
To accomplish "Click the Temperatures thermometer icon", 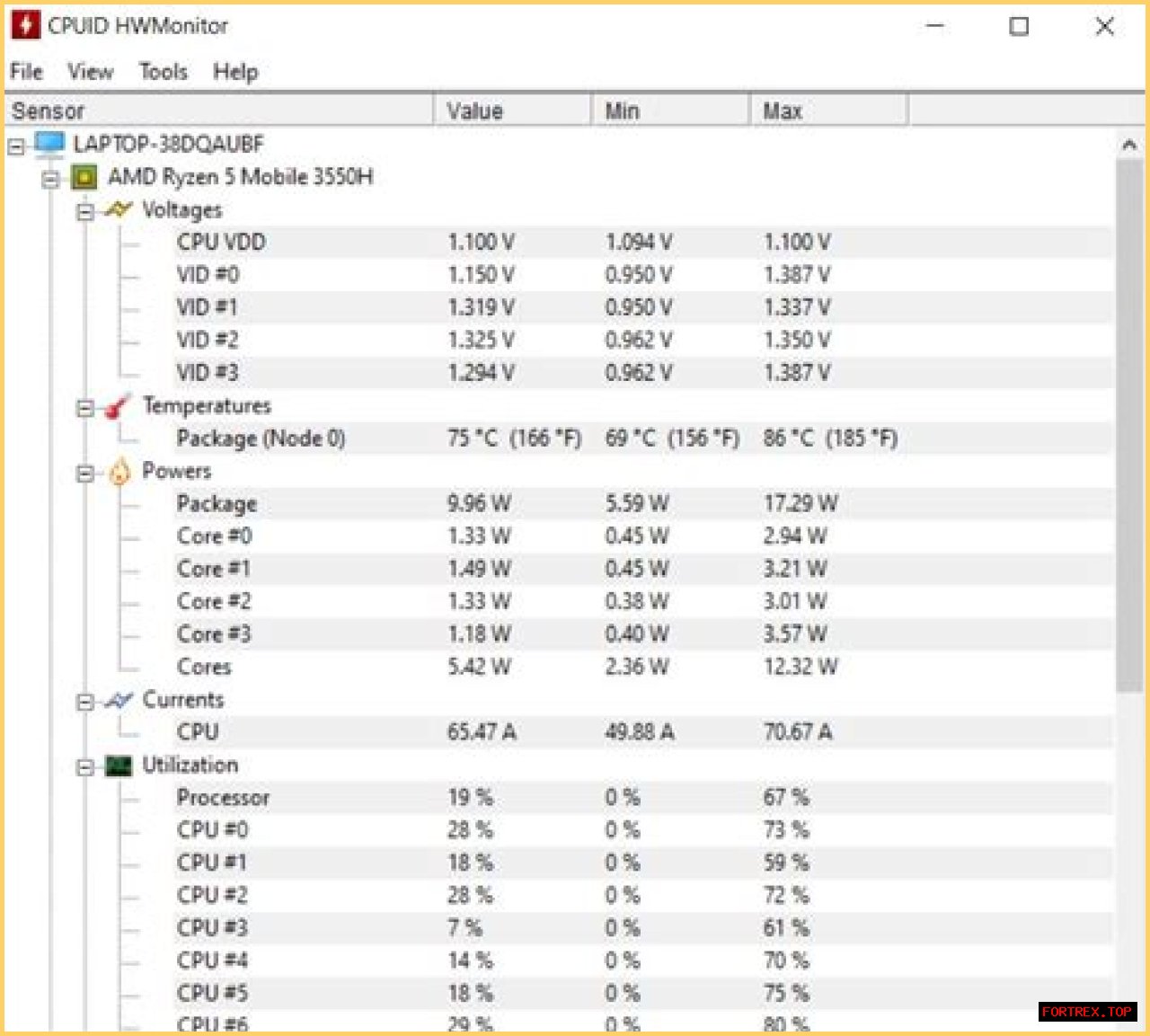I will 118,407.
